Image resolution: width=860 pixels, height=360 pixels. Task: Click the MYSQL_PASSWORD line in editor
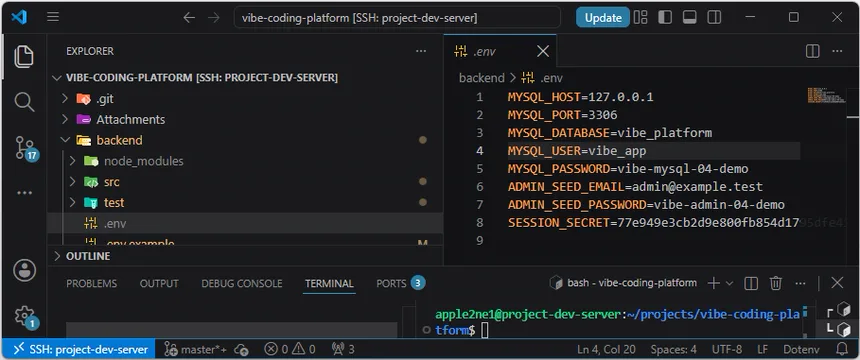(627, 168)
